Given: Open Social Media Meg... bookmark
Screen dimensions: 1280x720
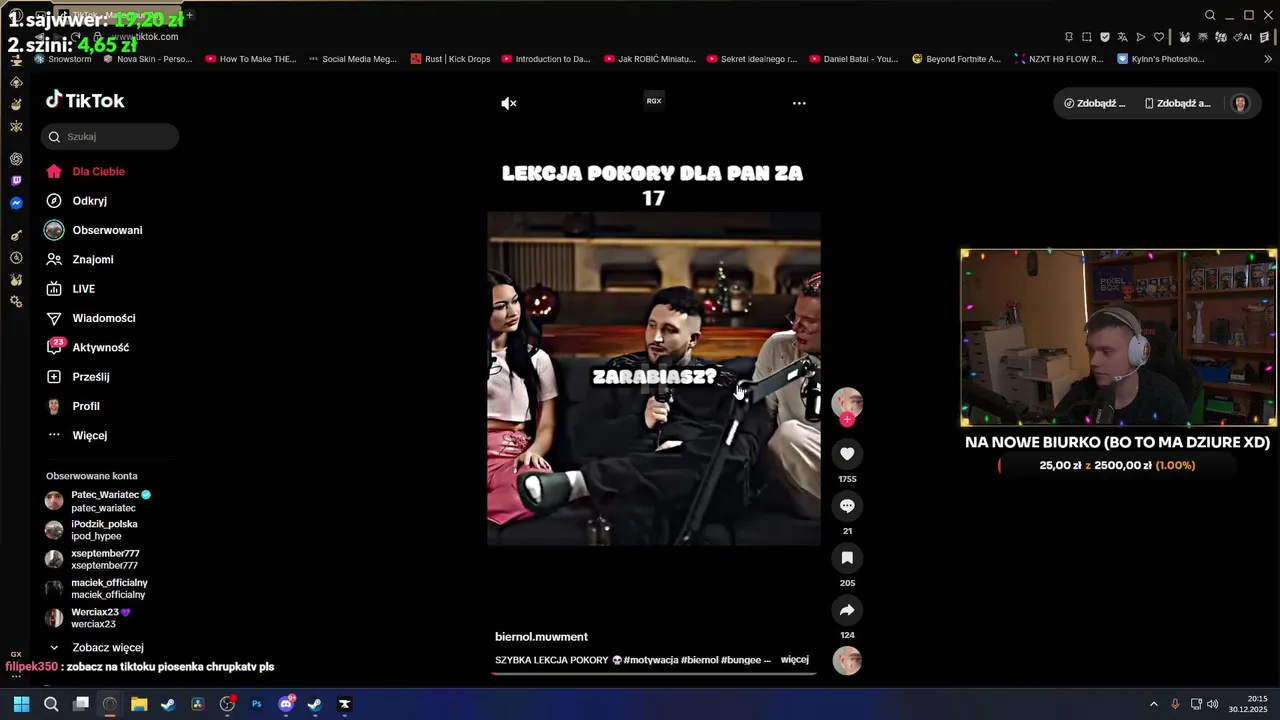Looking at the screenshot, I should [x=353, y=59].
